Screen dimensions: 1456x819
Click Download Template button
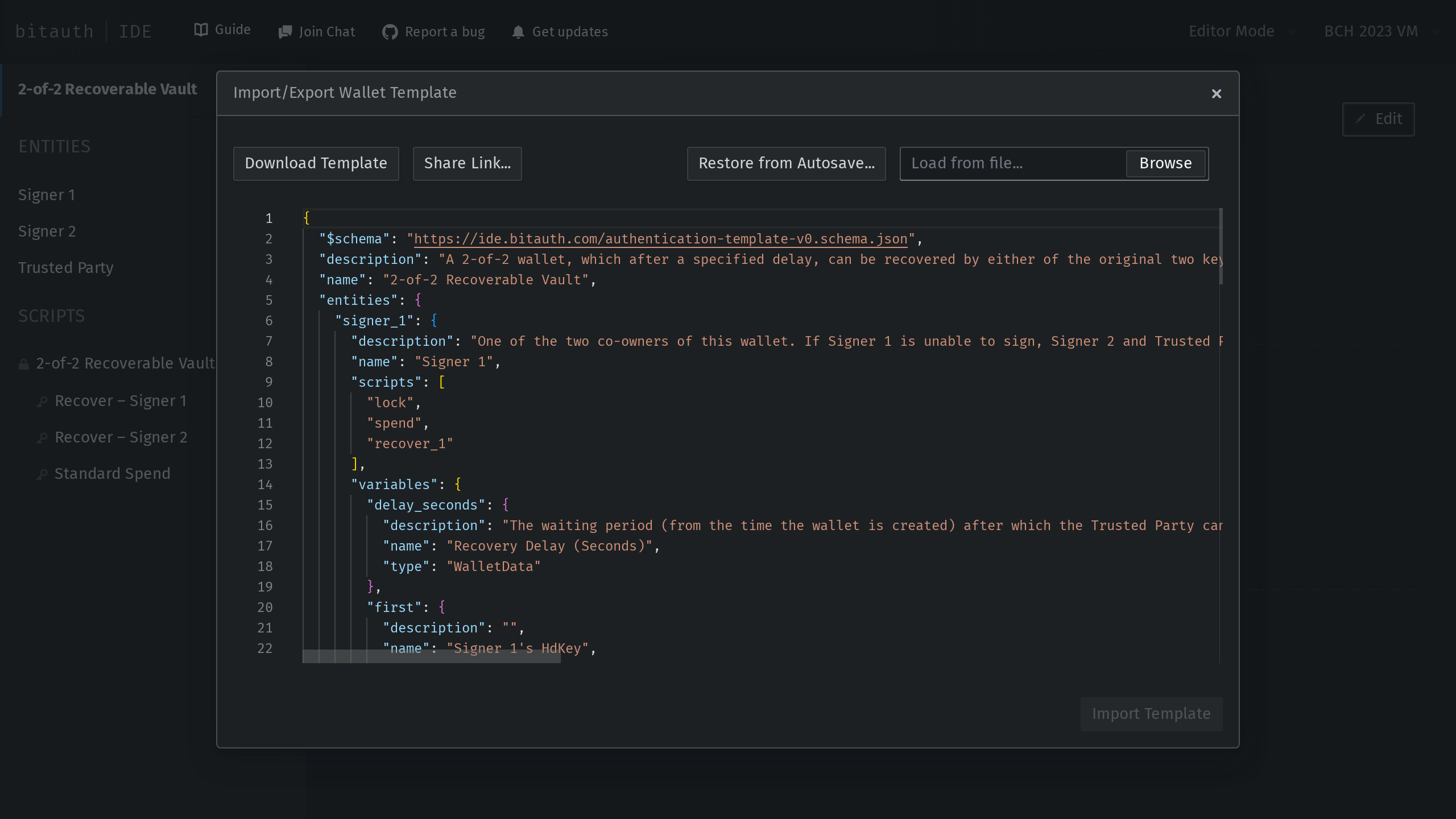(x=316, y=163)
